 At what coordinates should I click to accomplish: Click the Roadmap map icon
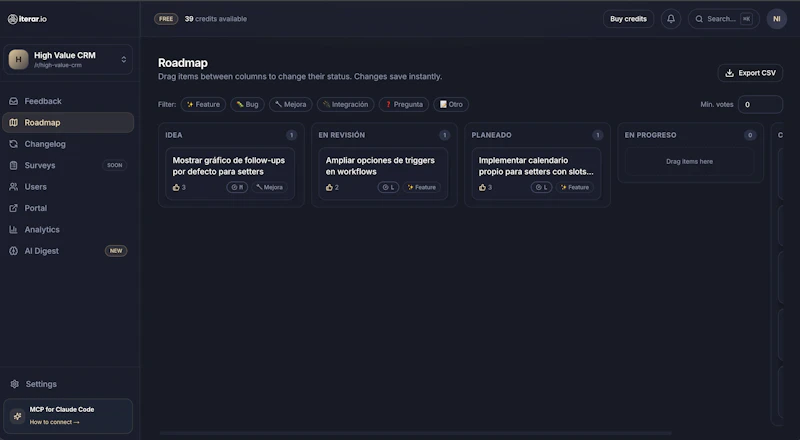click(x=14, y=123)
